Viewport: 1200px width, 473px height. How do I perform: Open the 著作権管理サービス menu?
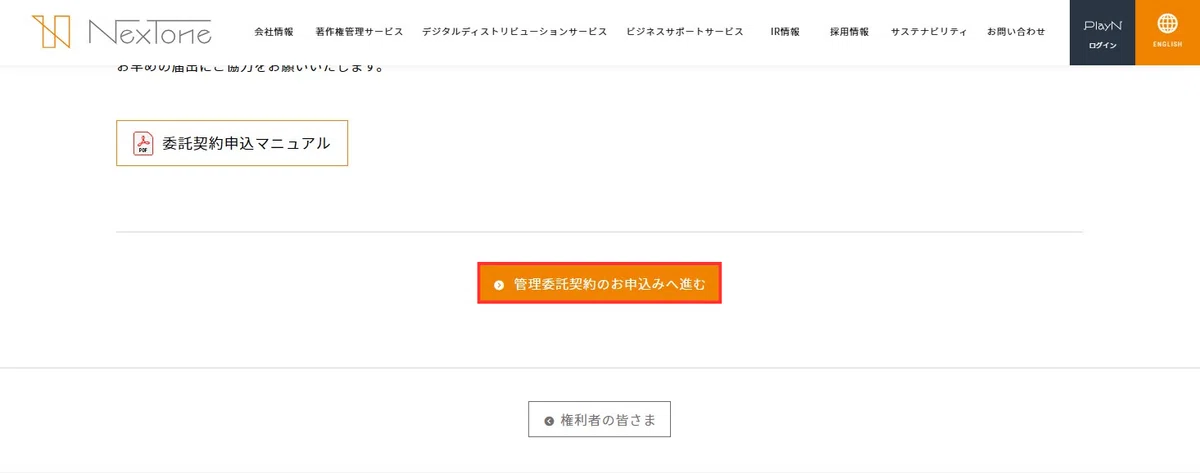pyautogui.click(x=358, y=32)
